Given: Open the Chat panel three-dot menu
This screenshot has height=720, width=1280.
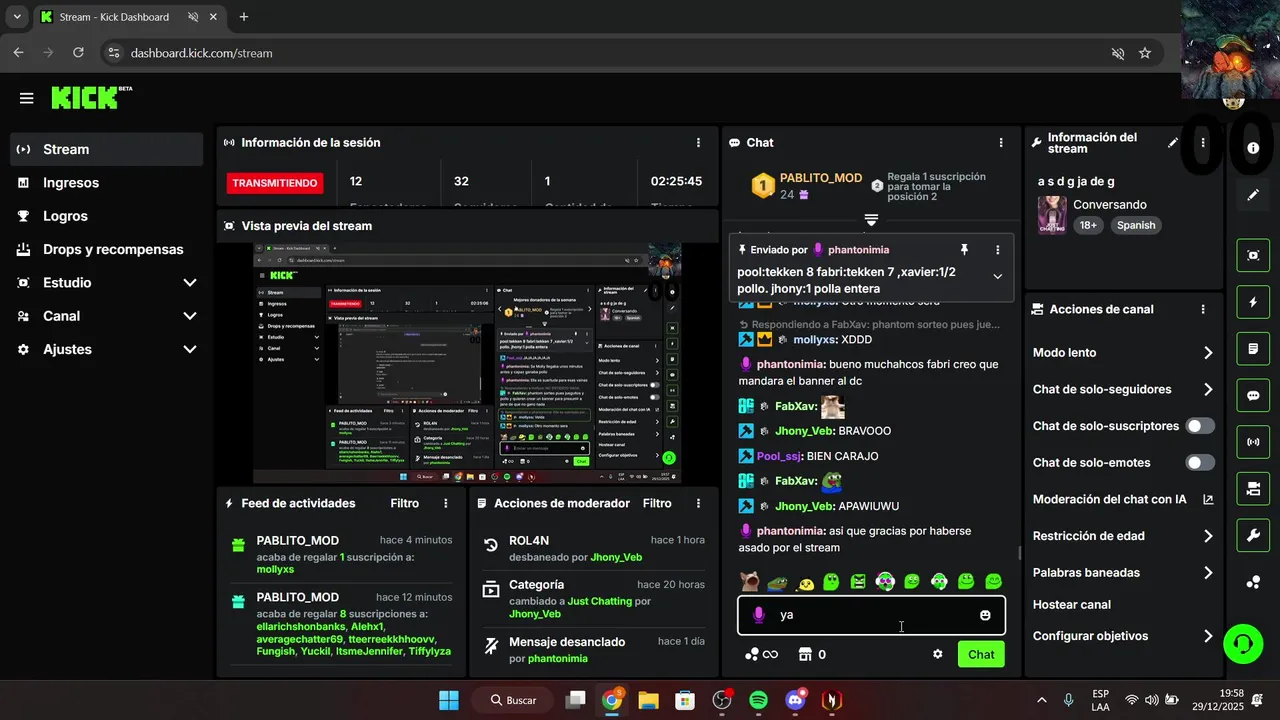Looking at the screenshot, I should click(1001, 143).
